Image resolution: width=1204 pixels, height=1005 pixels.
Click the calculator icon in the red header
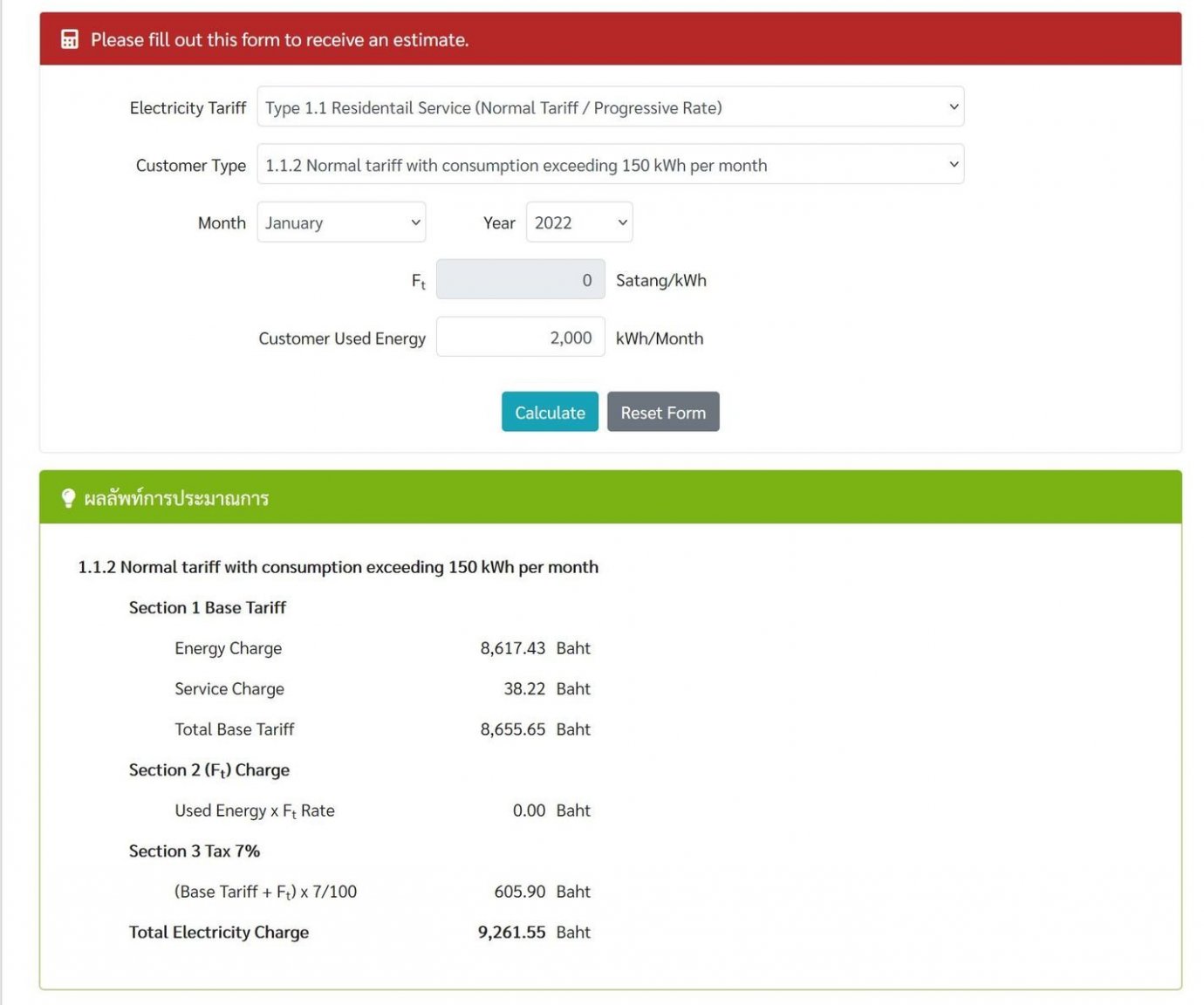tap(70, 39)
